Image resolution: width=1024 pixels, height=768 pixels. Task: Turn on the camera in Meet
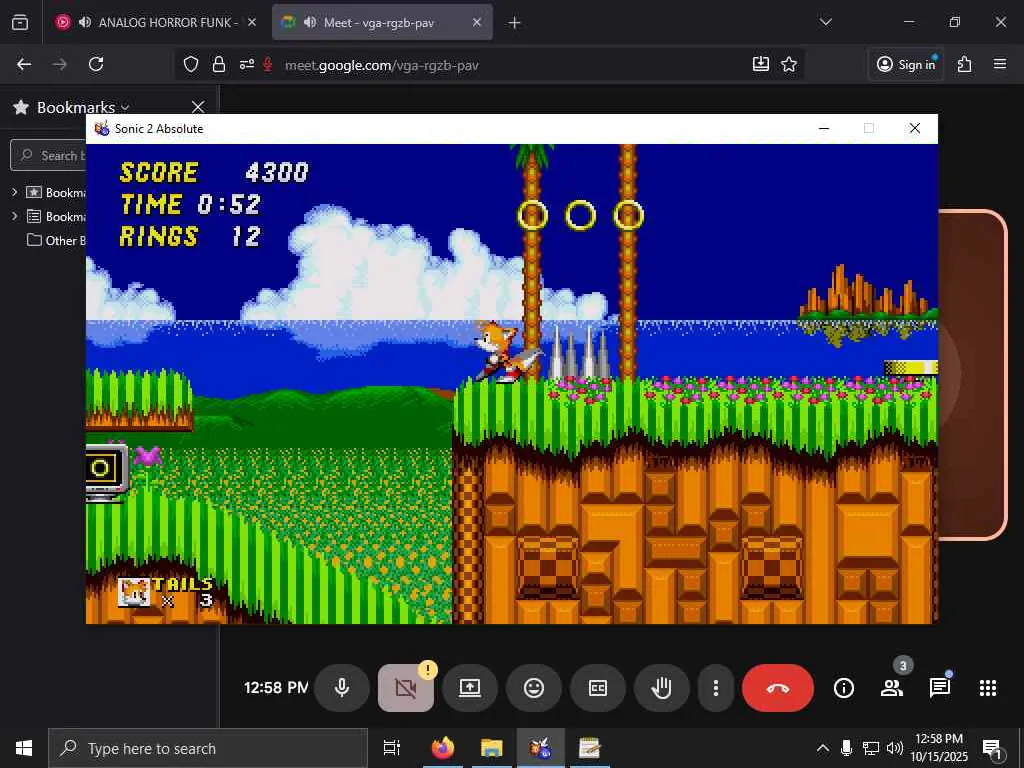pyautogui.click(x=406, y=688)
